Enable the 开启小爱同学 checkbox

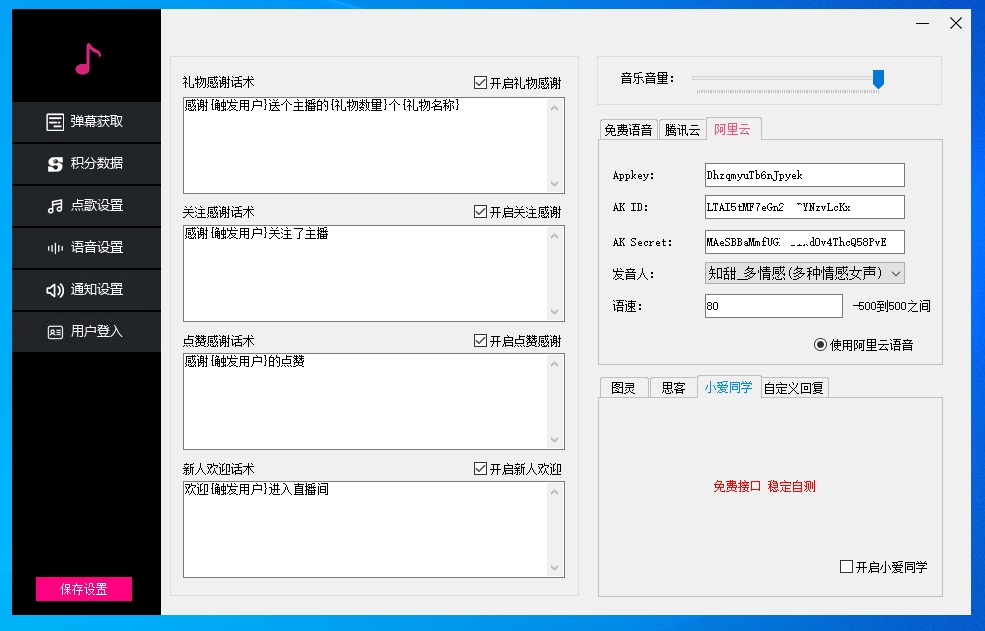point(847,567)
